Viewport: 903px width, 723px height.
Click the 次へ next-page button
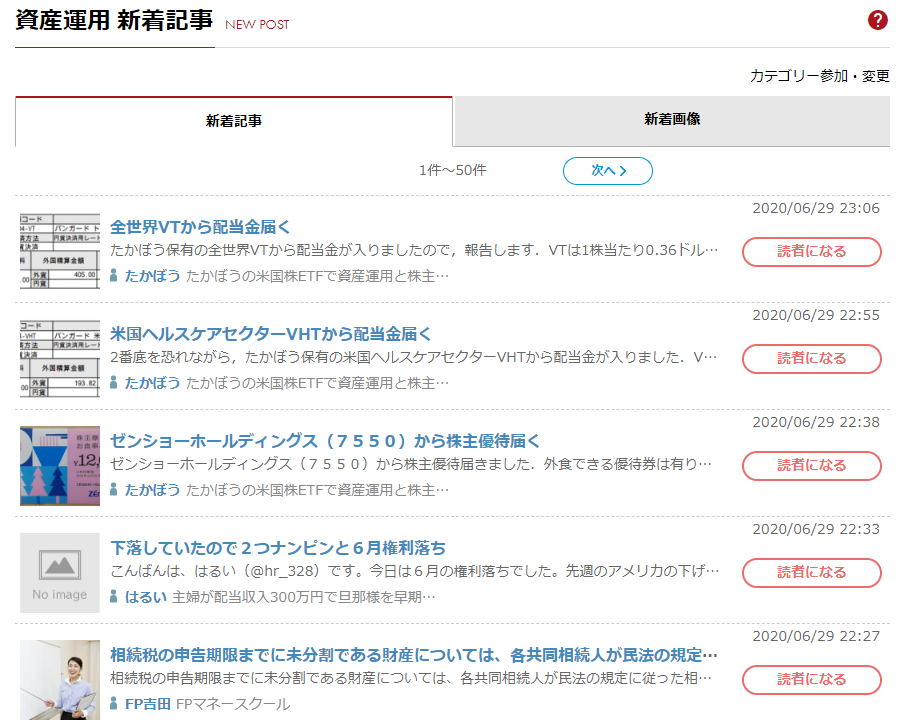[607, 171]
